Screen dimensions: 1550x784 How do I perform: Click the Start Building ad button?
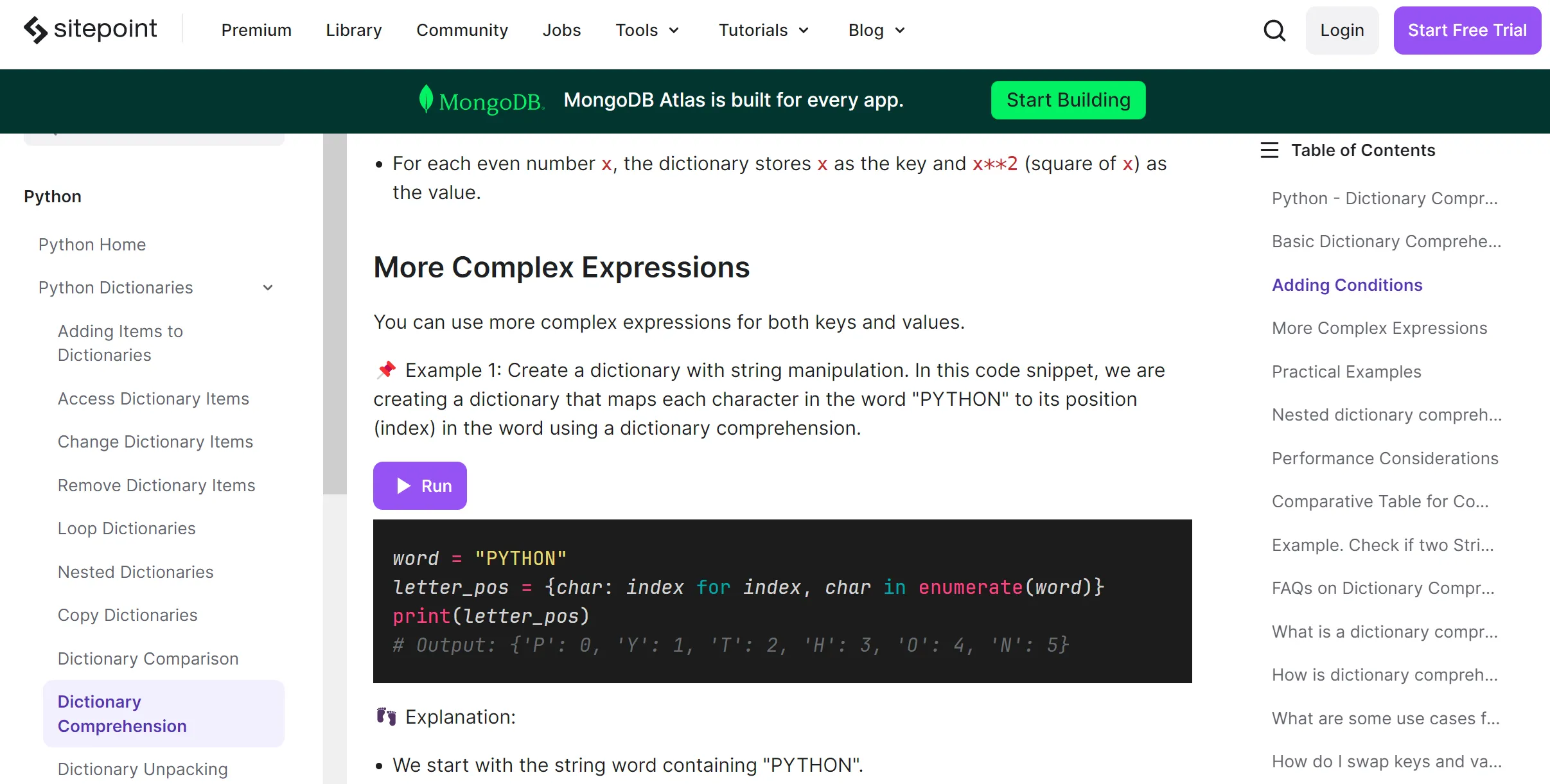click(x=1068, y=100)
